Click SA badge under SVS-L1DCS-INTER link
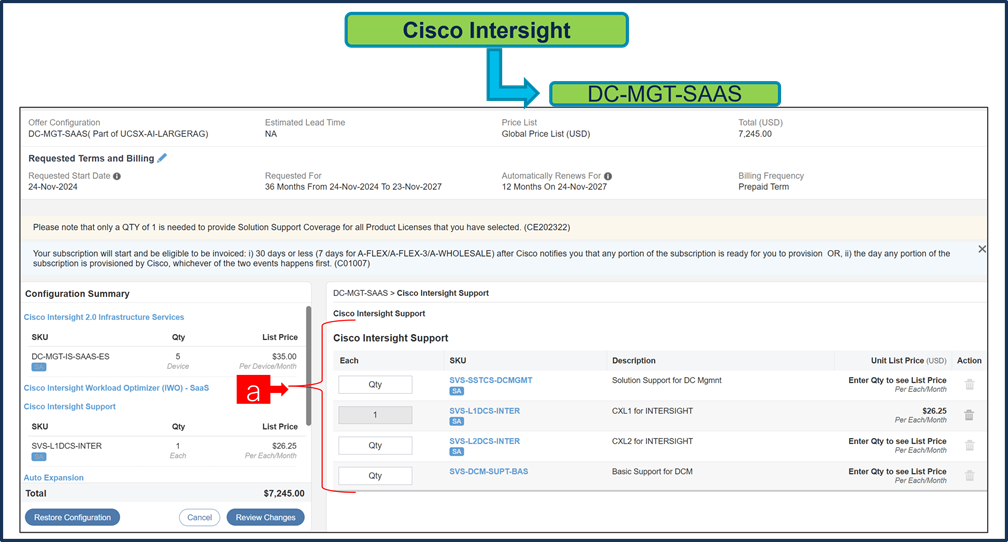Image resolution: width=1008 pixels, height=542 pixels. coord(456,421)
